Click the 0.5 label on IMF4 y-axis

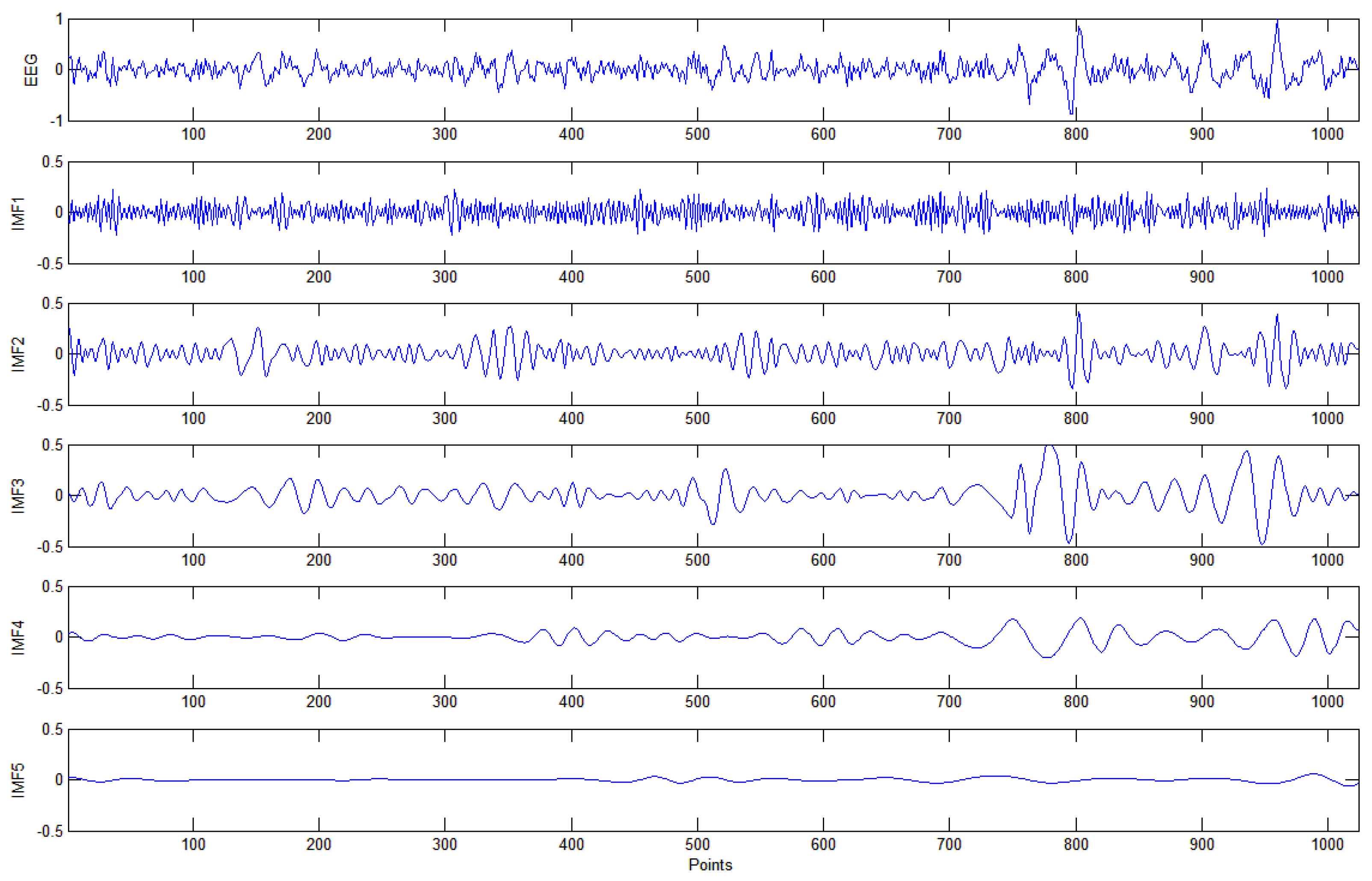tap(52, 586)
